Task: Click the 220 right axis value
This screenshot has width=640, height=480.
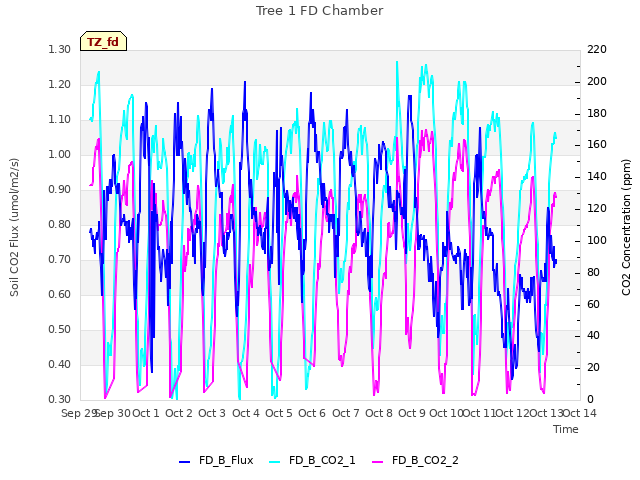Action: [x=597, y=49]
